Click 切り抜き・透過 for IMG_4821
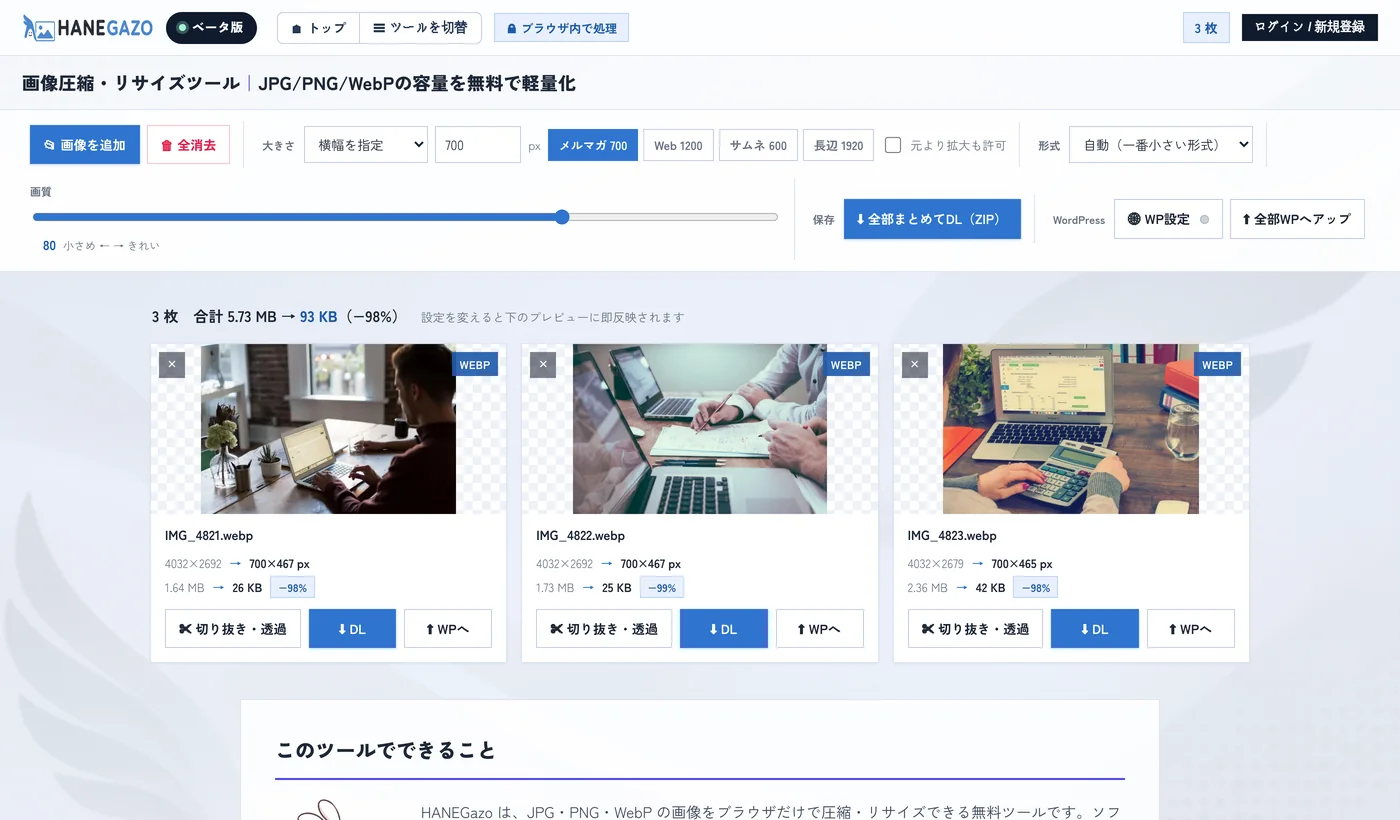The width and height of the screenshot is (1400, 820). pyautogui.click(x=233, y=629)
